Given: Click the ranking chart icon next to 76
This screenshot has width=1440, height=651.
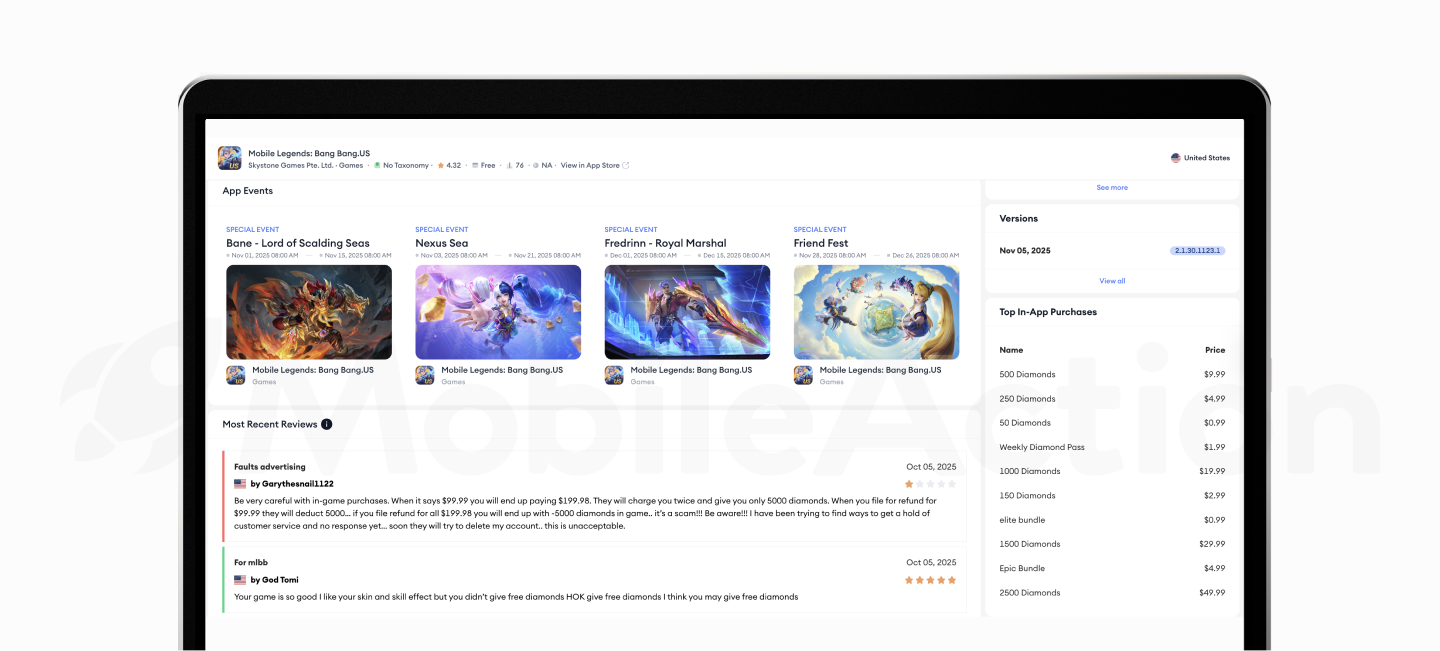Looking at the screenshot, I should (509, 166).
